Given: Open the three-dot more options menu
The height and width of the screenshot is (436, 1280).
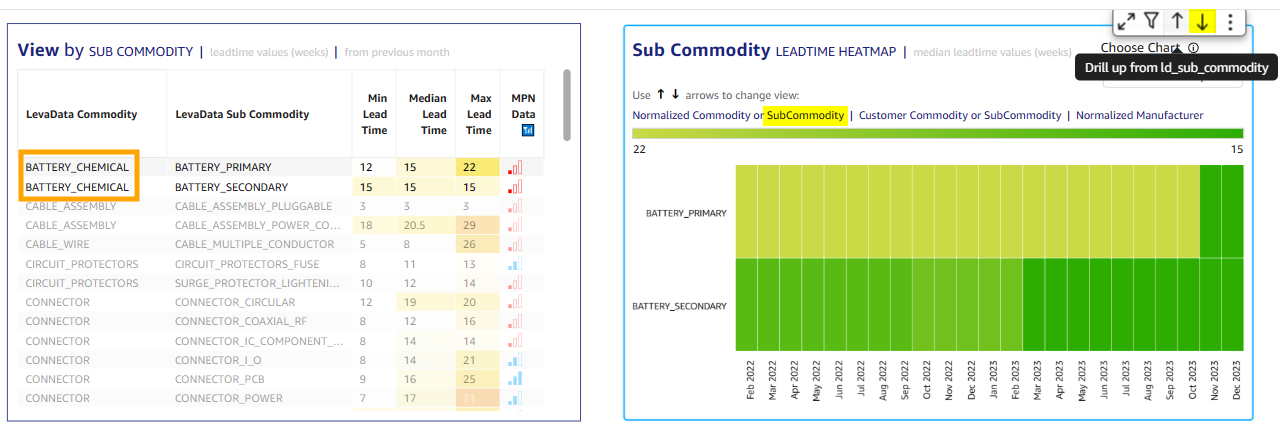Looking at the screenshot, I should coord(1230,21).
